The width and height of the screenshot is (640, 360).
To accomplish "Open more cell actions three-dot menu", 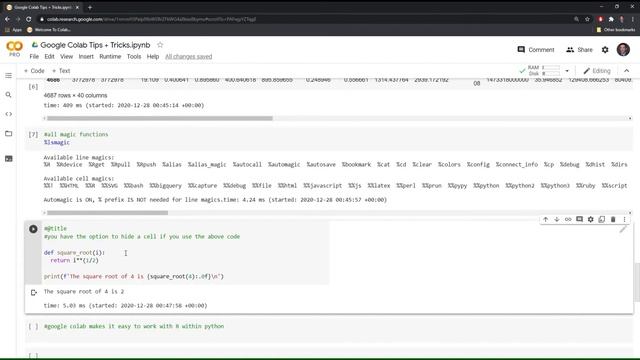I will [624, 220].
